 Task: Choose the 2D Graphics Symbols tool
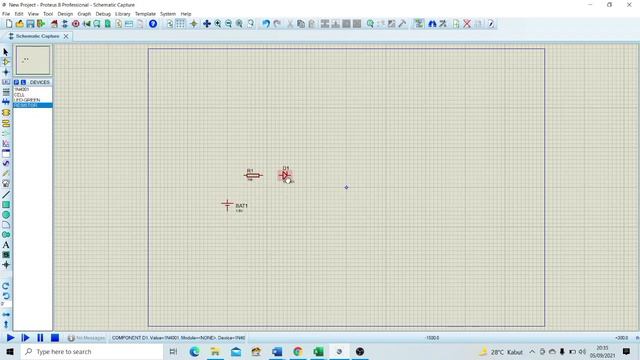click(x=6, y=255)
